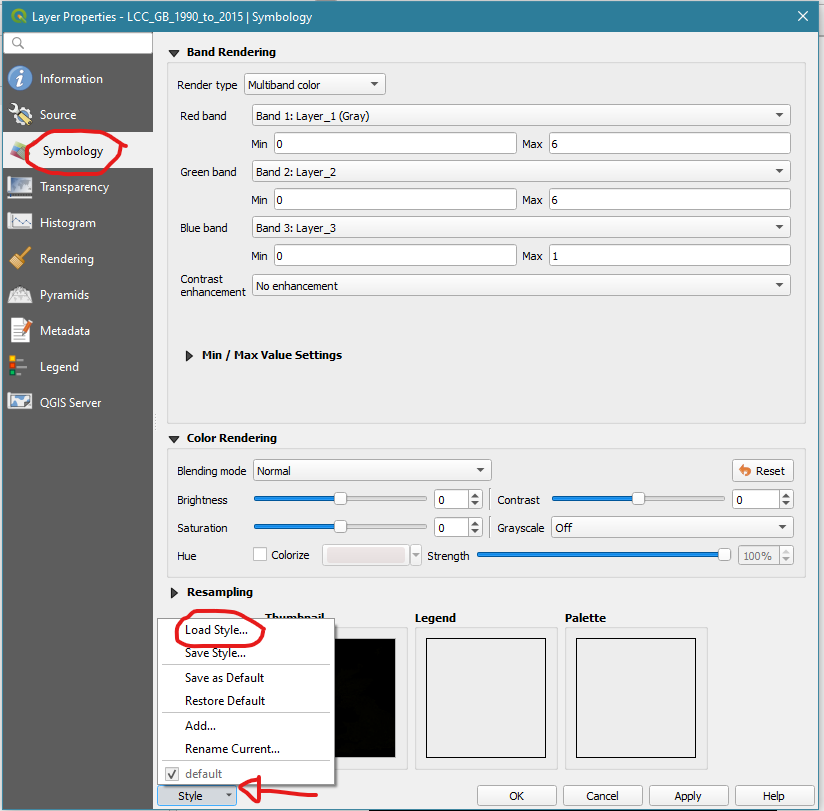Open the Render type dropdown

[314, 85]
